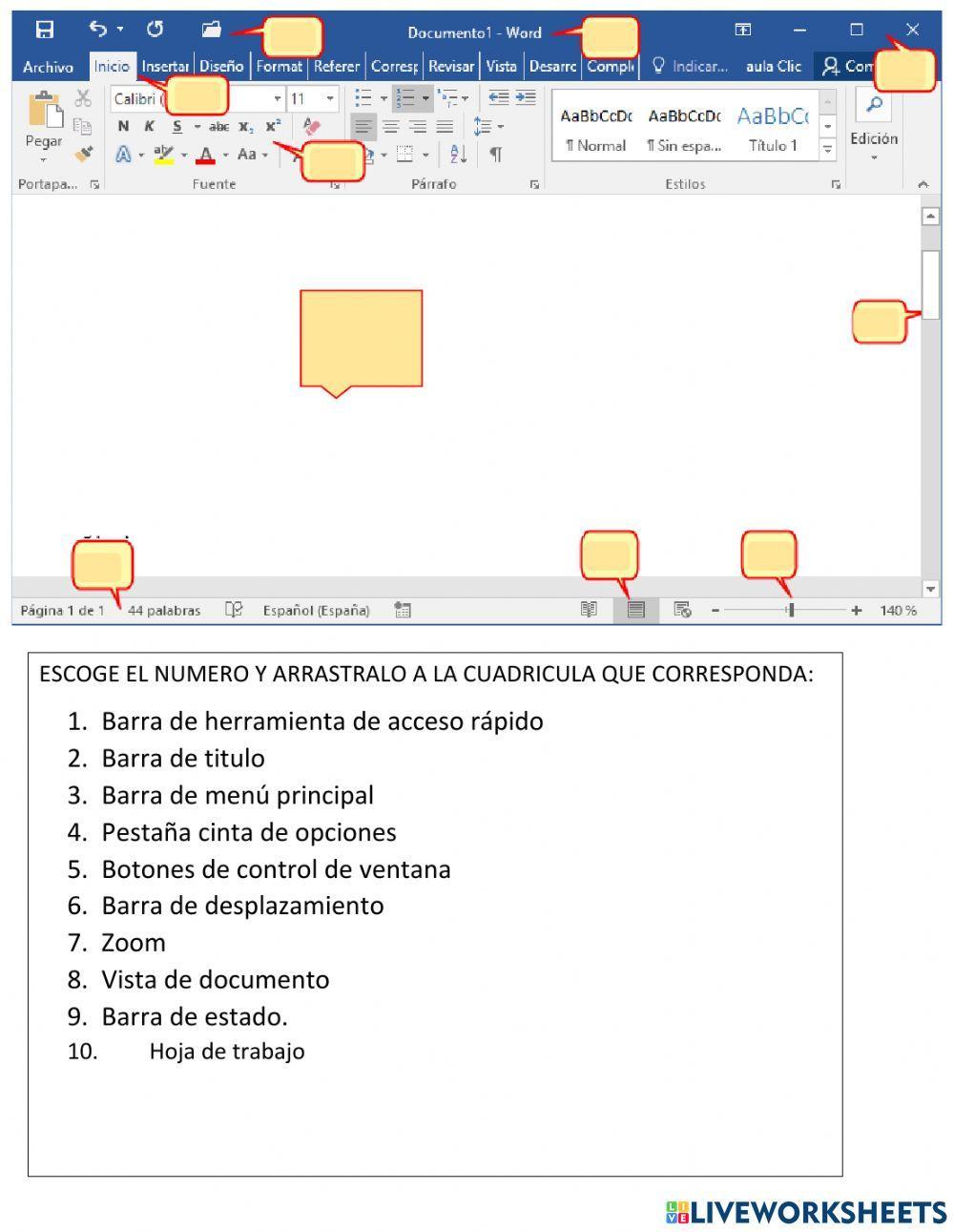Image resolution: width=954 pixels, height=1232 pixels.
Task: Apply subscript formatting
Action: coord(244,127)
